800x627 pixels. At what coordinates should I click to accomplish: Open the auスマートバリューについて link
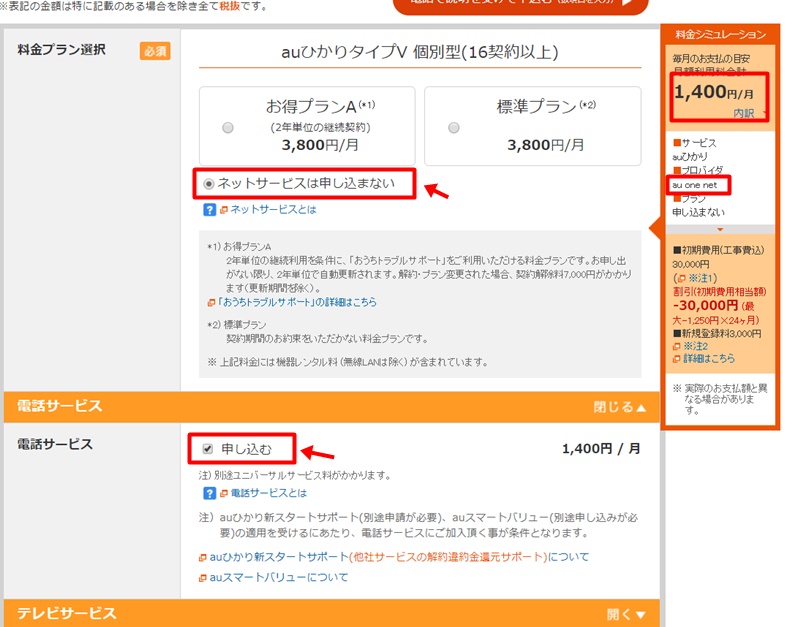tap(279, 577)
